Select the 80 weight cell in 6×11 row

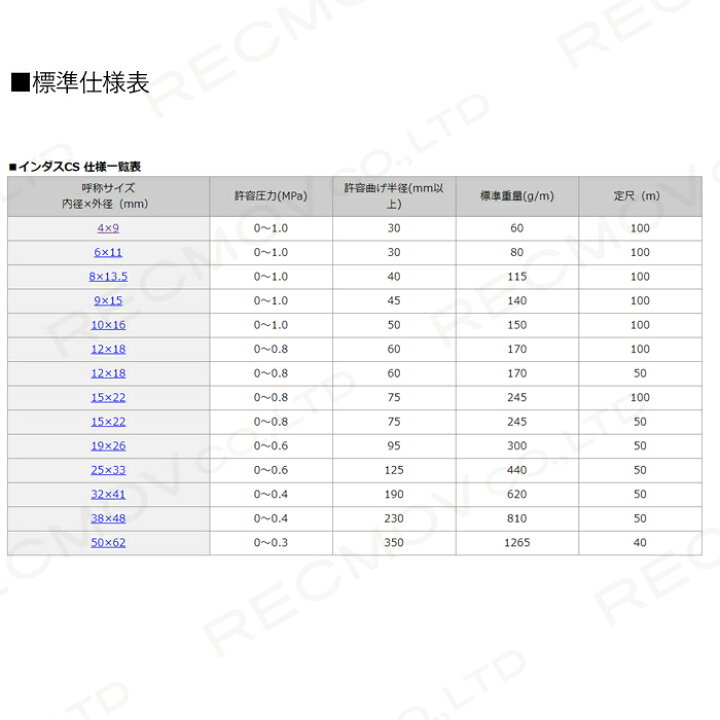coord(517,253)
